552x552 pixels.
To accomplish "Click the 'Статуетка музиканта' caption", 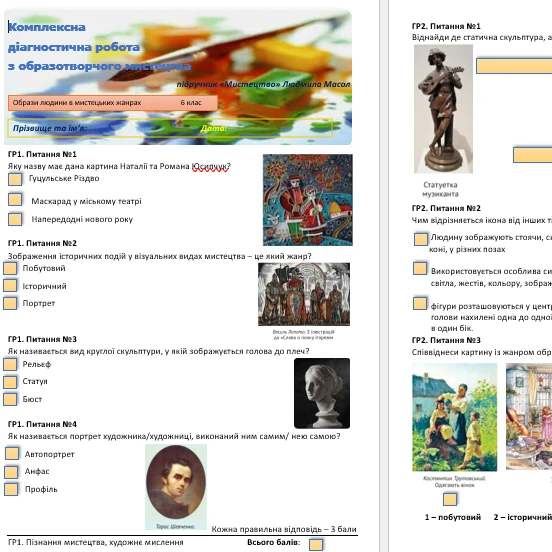I will pos(440,189).
